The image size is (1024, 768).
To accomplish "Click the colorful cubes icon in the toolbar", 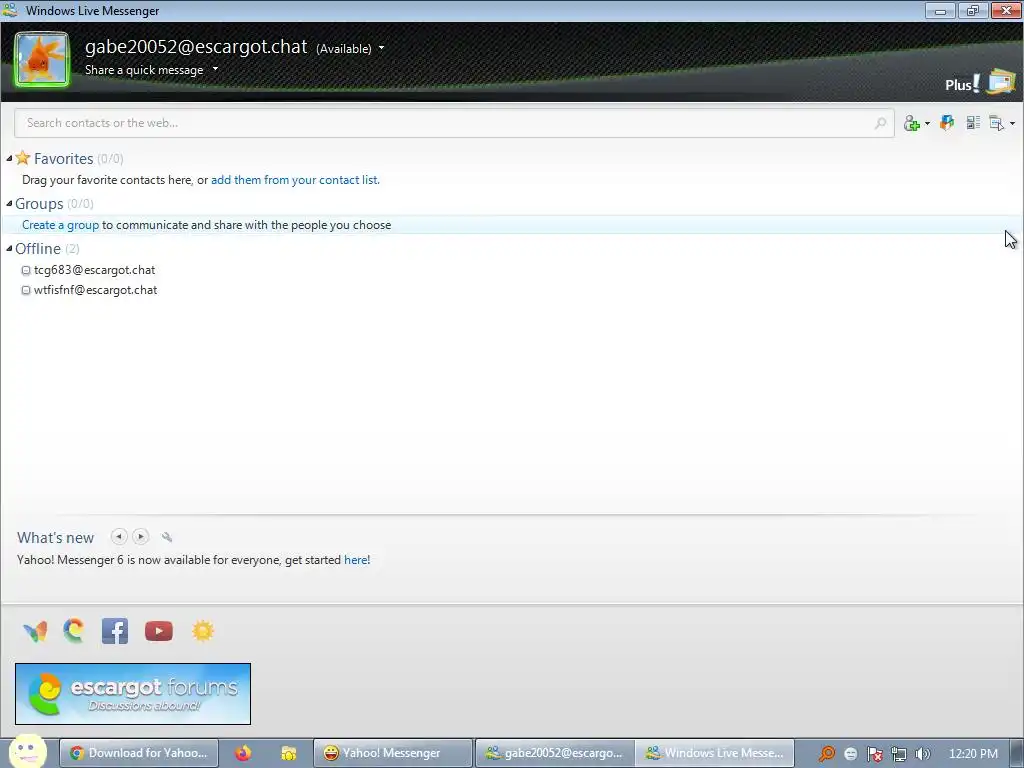I will [947, 122].
